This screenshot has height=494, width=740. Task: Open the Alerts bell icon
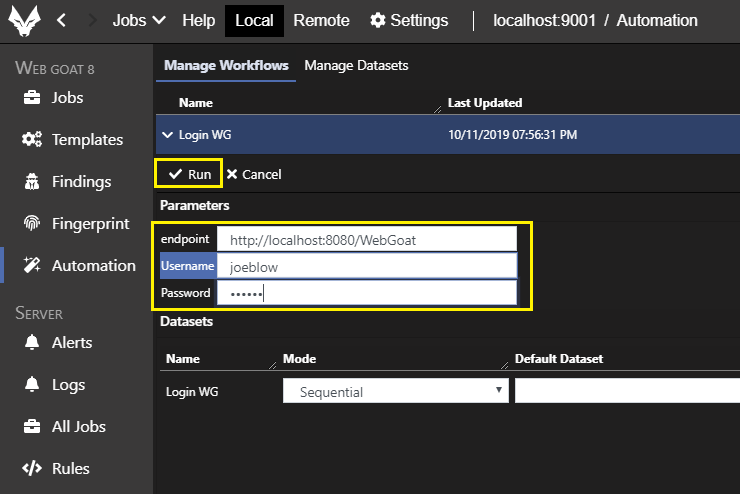pyautogui.click(x=32, y=342)
